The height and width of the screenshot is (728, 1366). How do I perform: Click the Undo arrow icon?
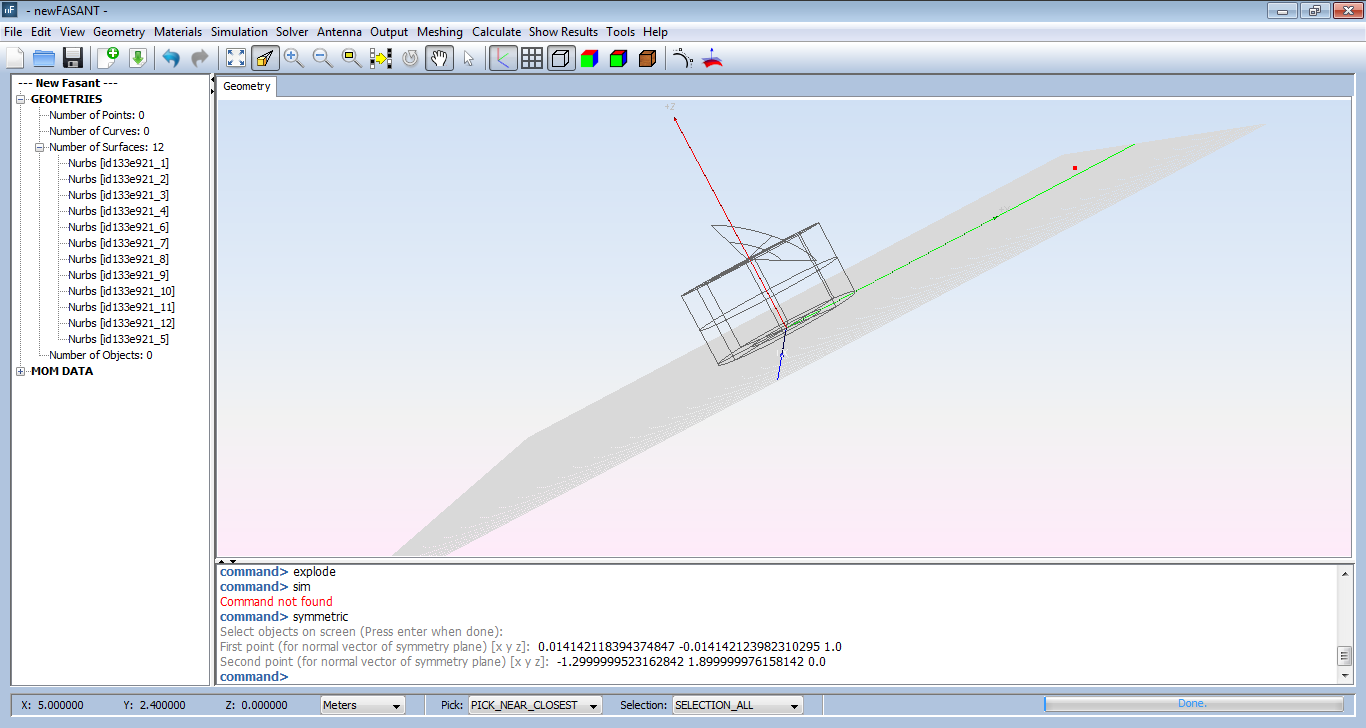[x=171, y=58]
